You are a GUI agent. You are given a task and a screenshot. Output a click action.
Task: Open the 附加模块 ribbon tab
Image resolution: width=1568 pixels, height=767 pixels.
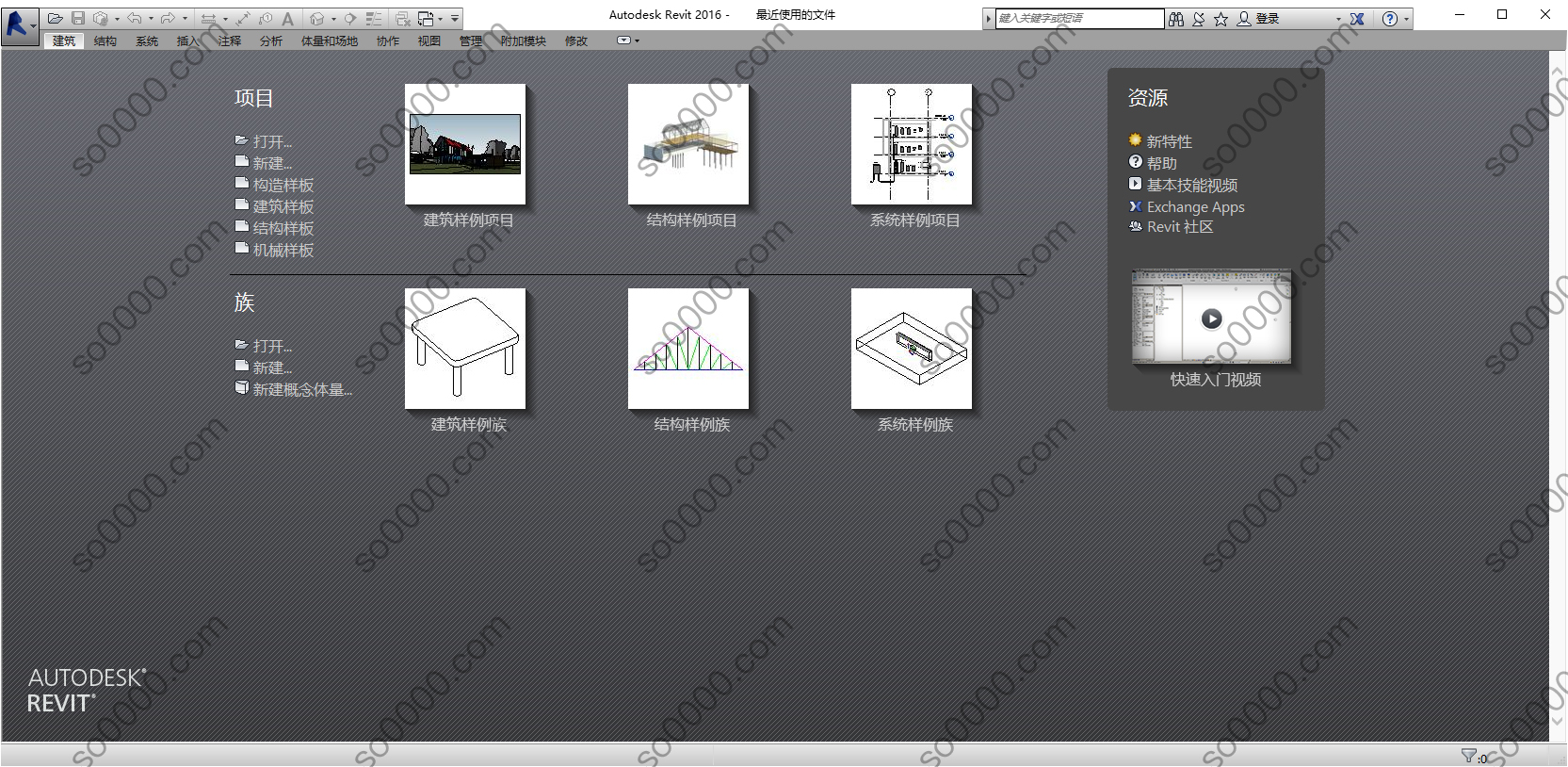[x=524, y=41]
